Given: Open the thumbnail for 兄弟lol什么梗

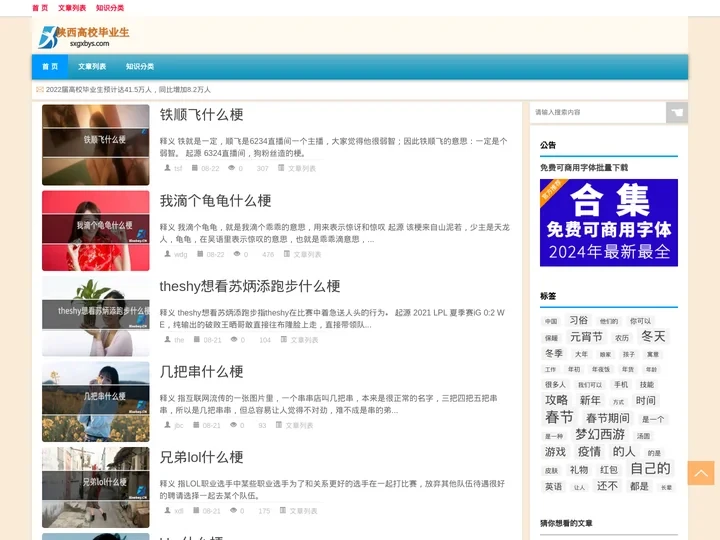Looking at the screenshot, I should tap(96, 487).
